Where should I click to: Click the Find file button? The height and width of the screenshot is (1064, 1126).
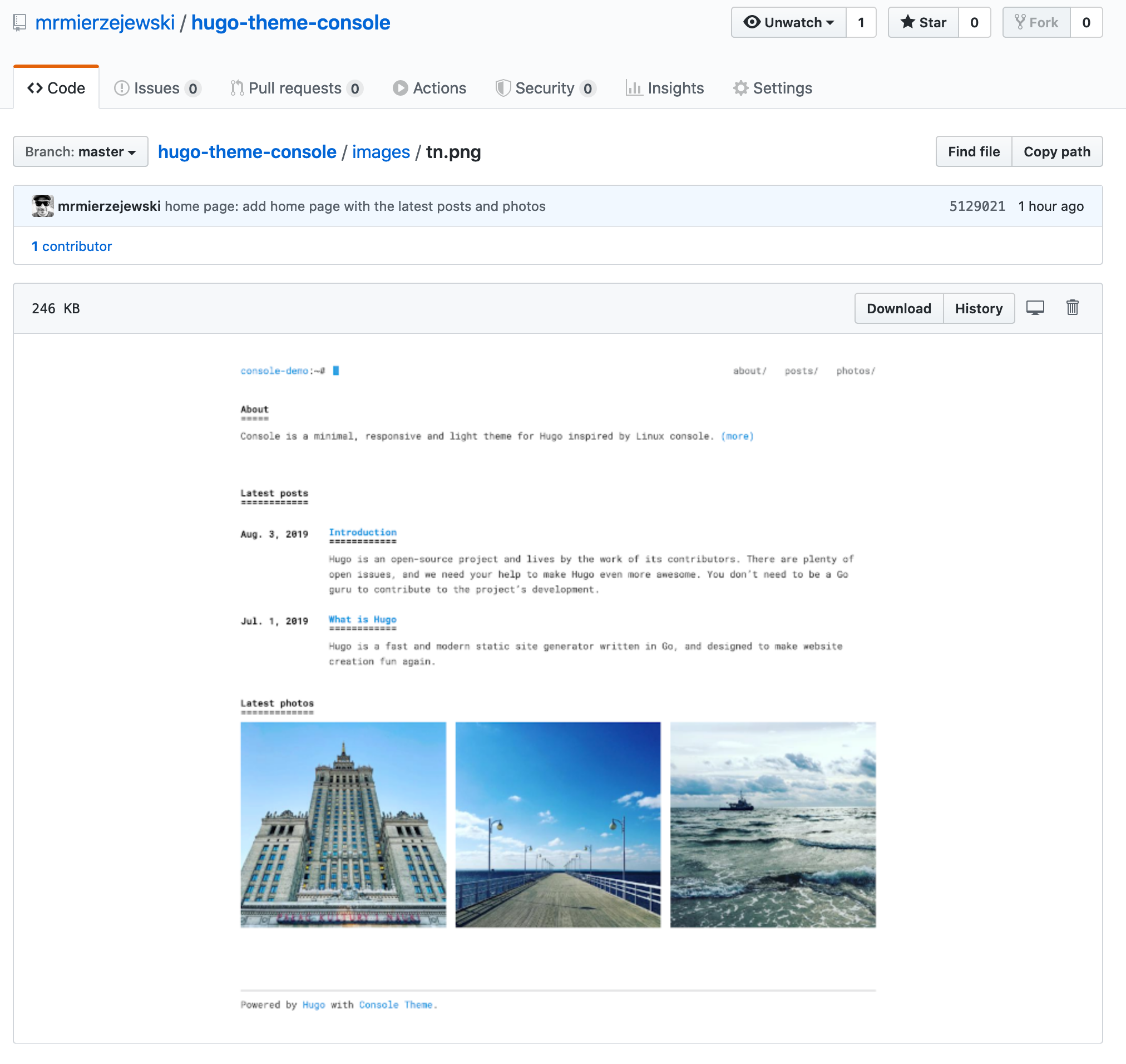click(974, 151)
